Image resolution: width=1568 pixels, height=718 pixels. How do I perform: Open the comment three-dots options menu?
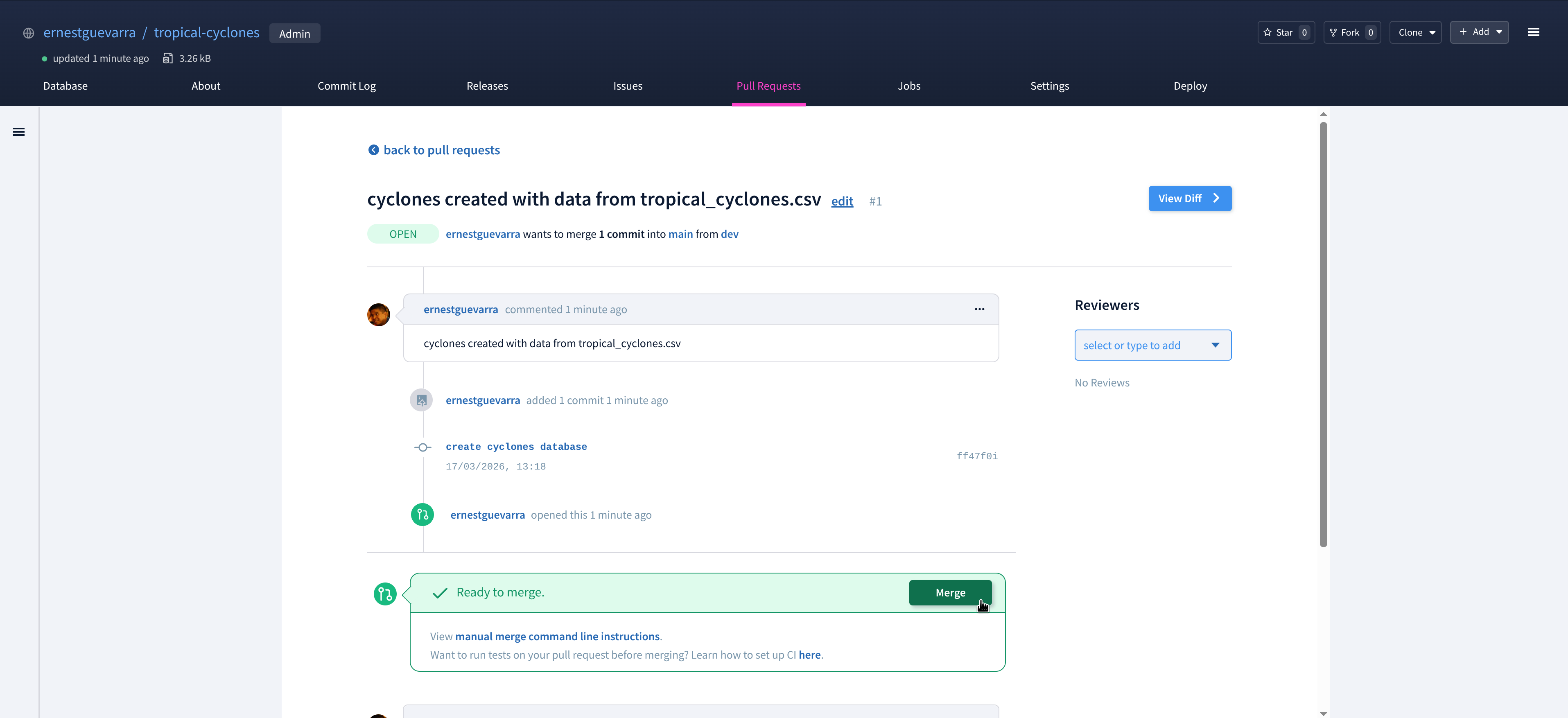point(979,309)
